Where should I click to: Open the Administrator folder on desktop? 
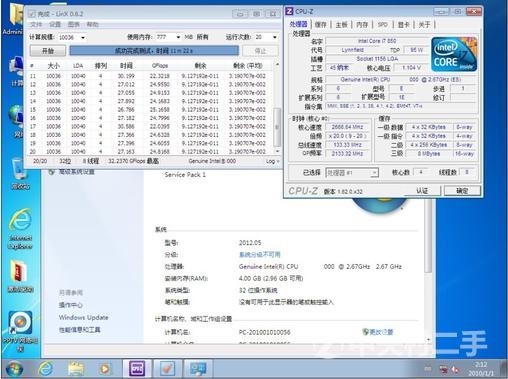pyautogui.click(x=13, y=18)
